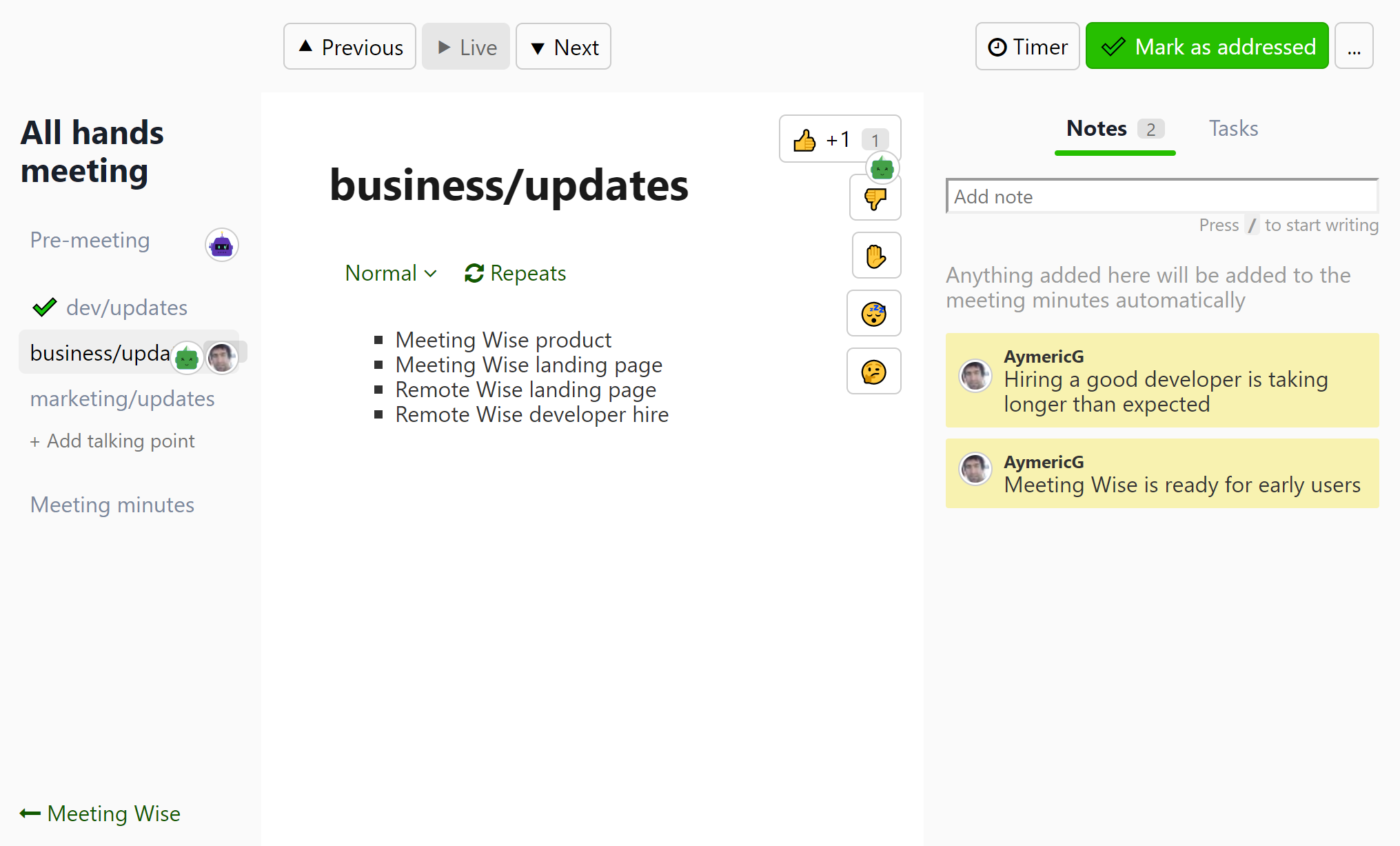Click the business/updates heading

pyautogui.click(x=509, y=185)
